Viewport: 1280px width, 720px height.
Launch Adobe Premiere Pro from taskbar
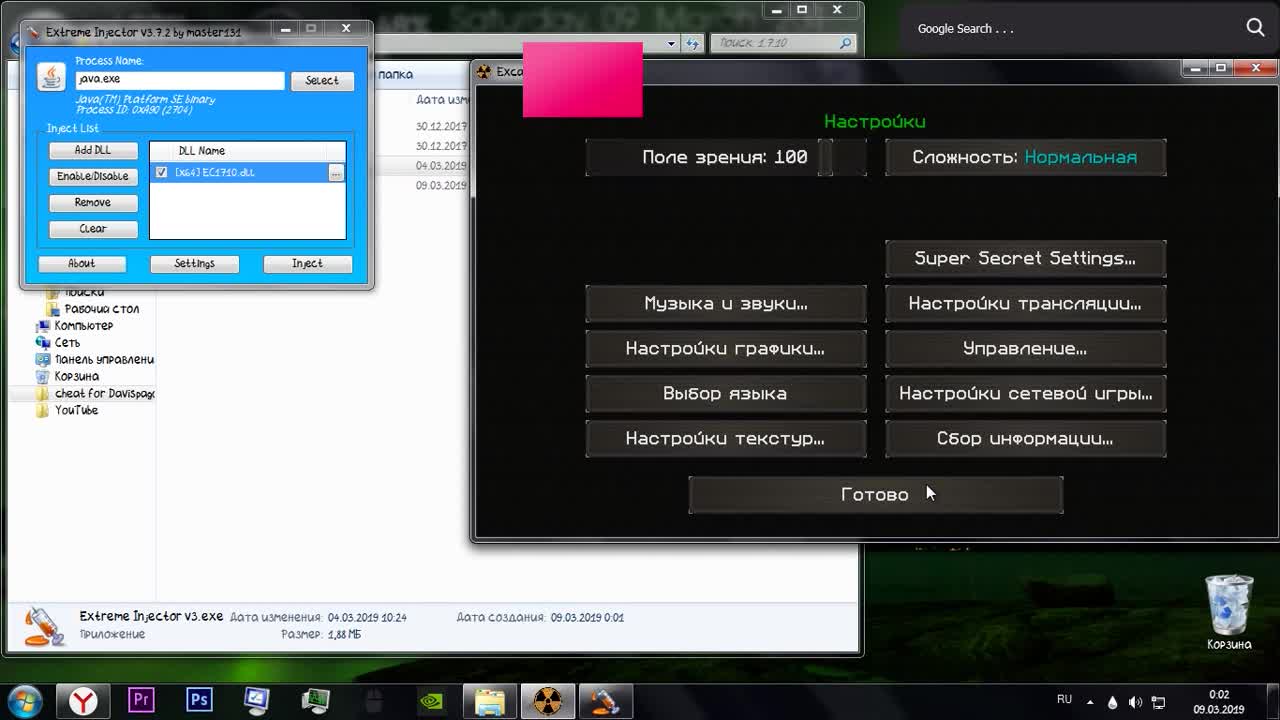pos(141,701)
